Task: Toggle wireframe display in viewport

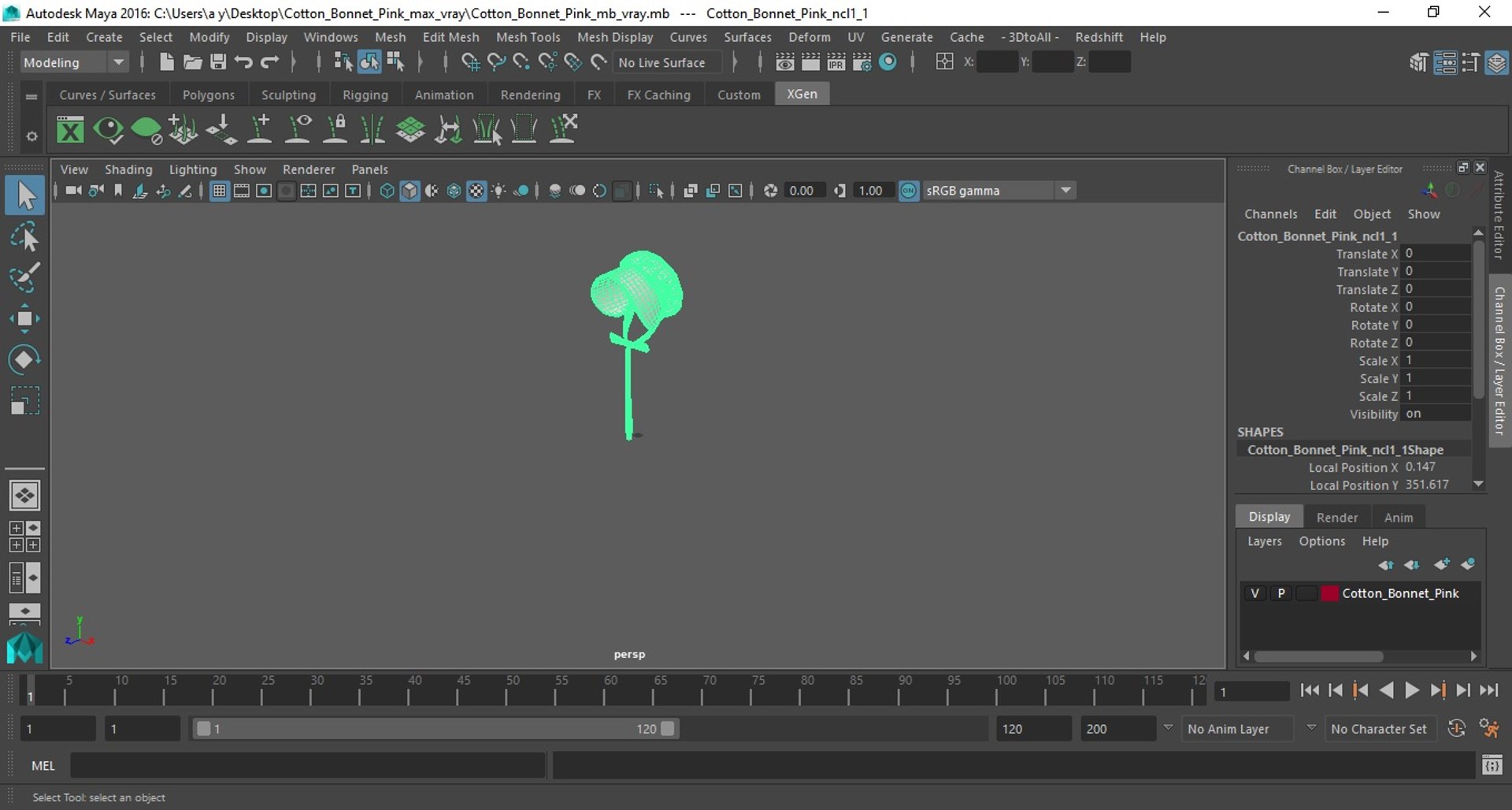Action: click(x=387, y=191)
